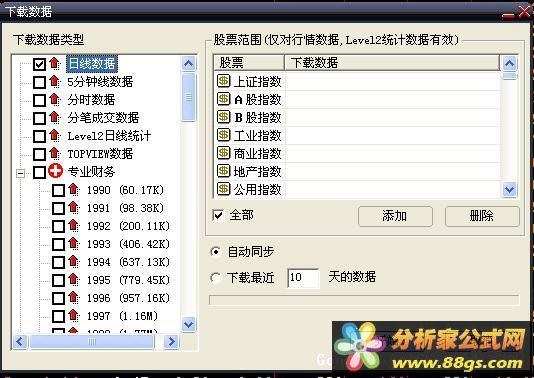This screenshot has height=378, width=534.
Task: Click the red arrow icon beside 分笔成交数据
Action: (54, 117)
